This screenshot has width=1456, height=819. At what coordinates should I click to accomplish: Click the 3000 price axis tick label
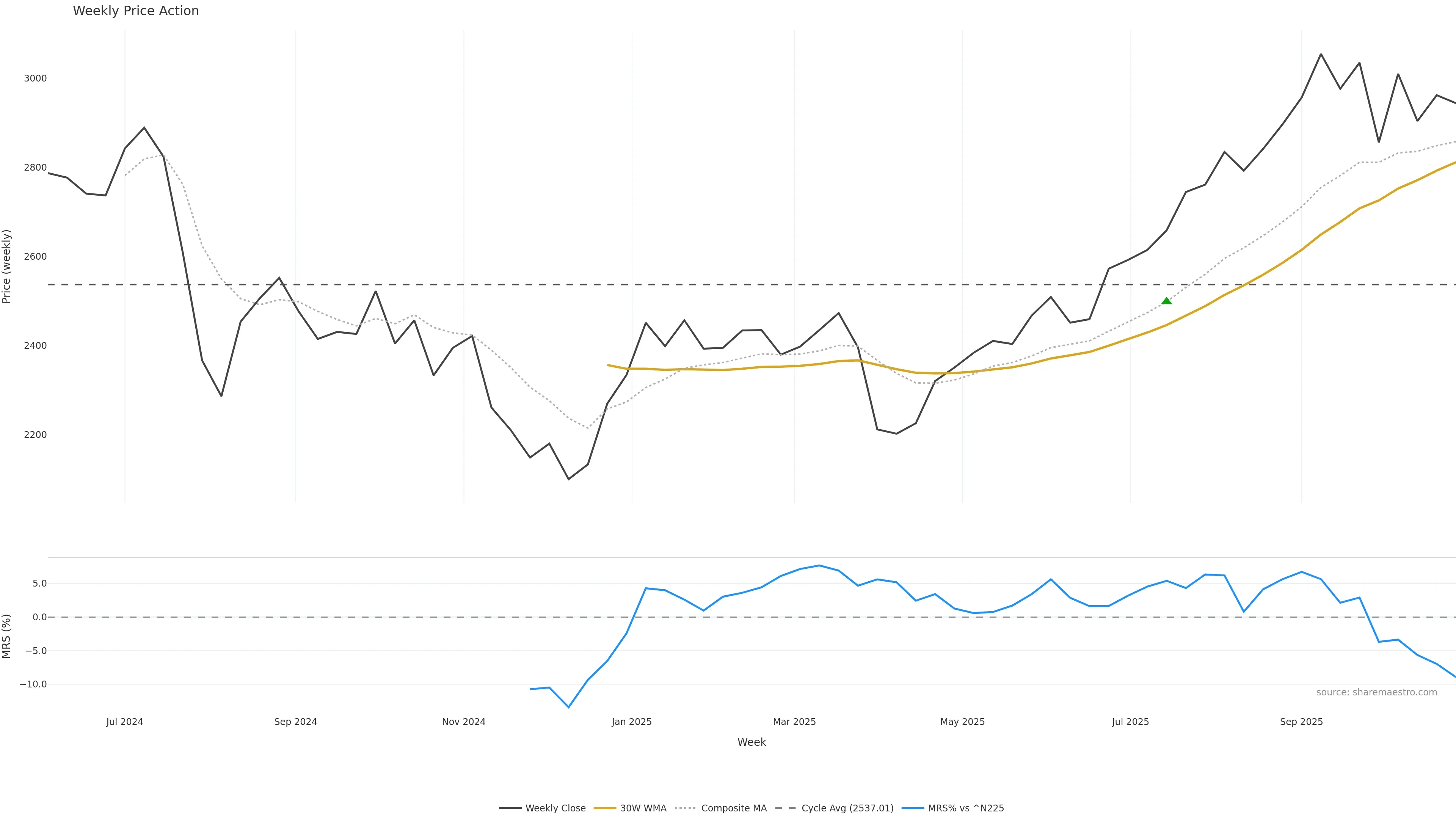pyautogui.click(x=35, y=78)
